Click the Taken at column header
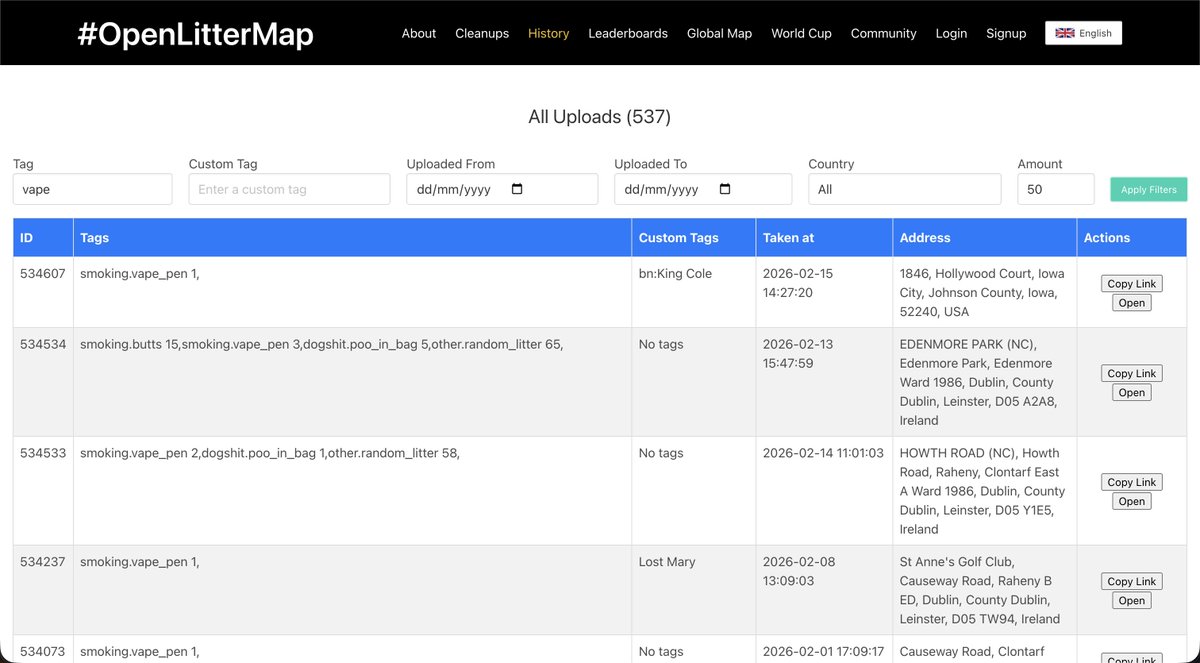The height and width of the screenshot is (663, 1200). [x=824, y=238]
